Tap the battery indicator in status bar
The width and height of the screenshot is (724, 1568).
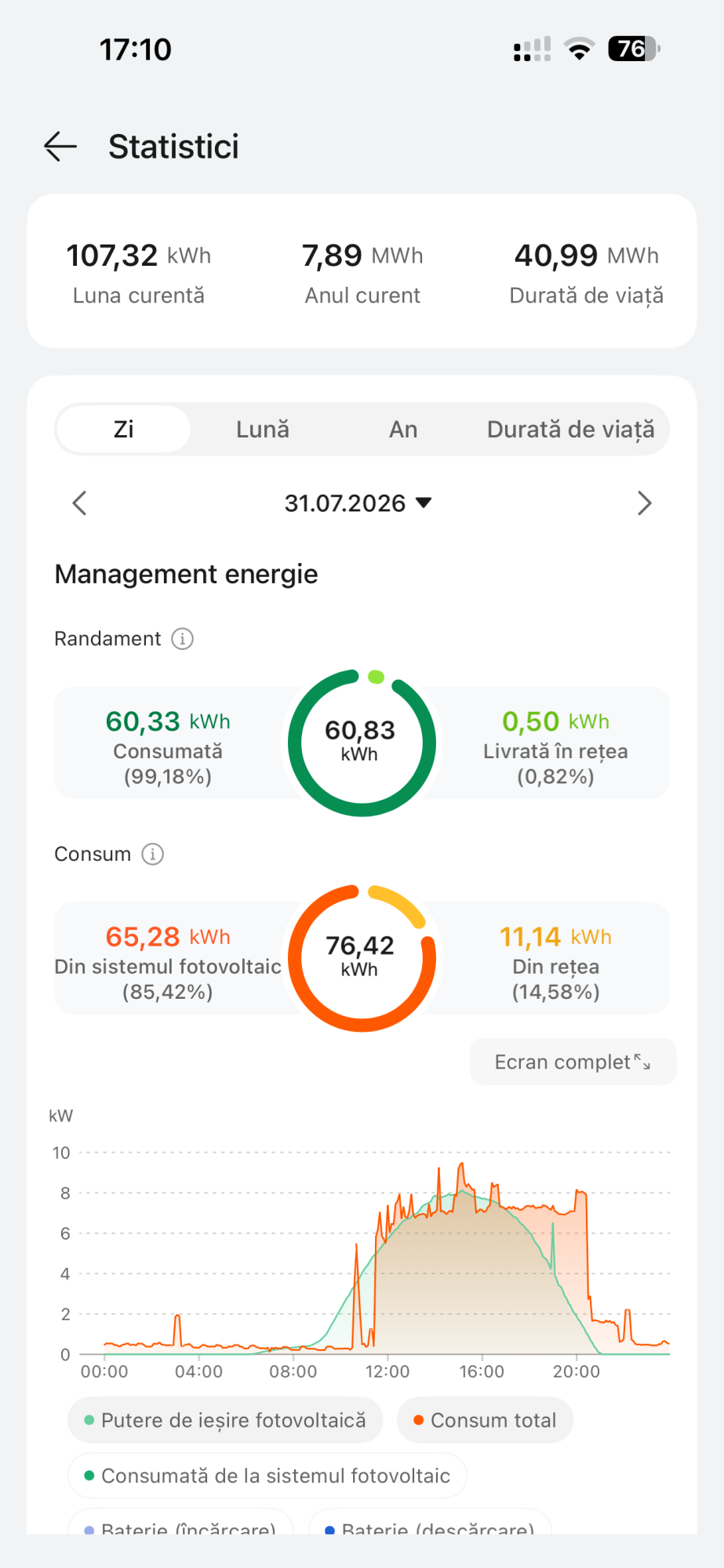[634, 49]
